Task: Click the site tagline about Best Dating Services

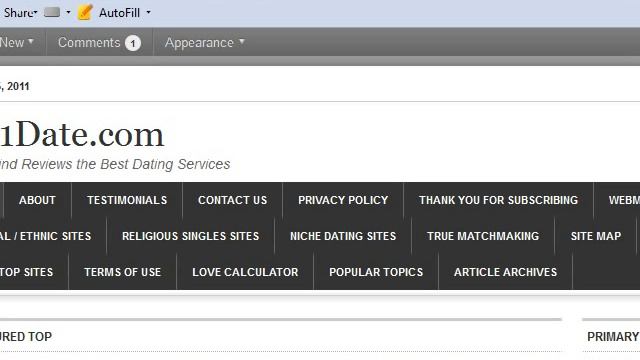Action: (x=115, y=164)
